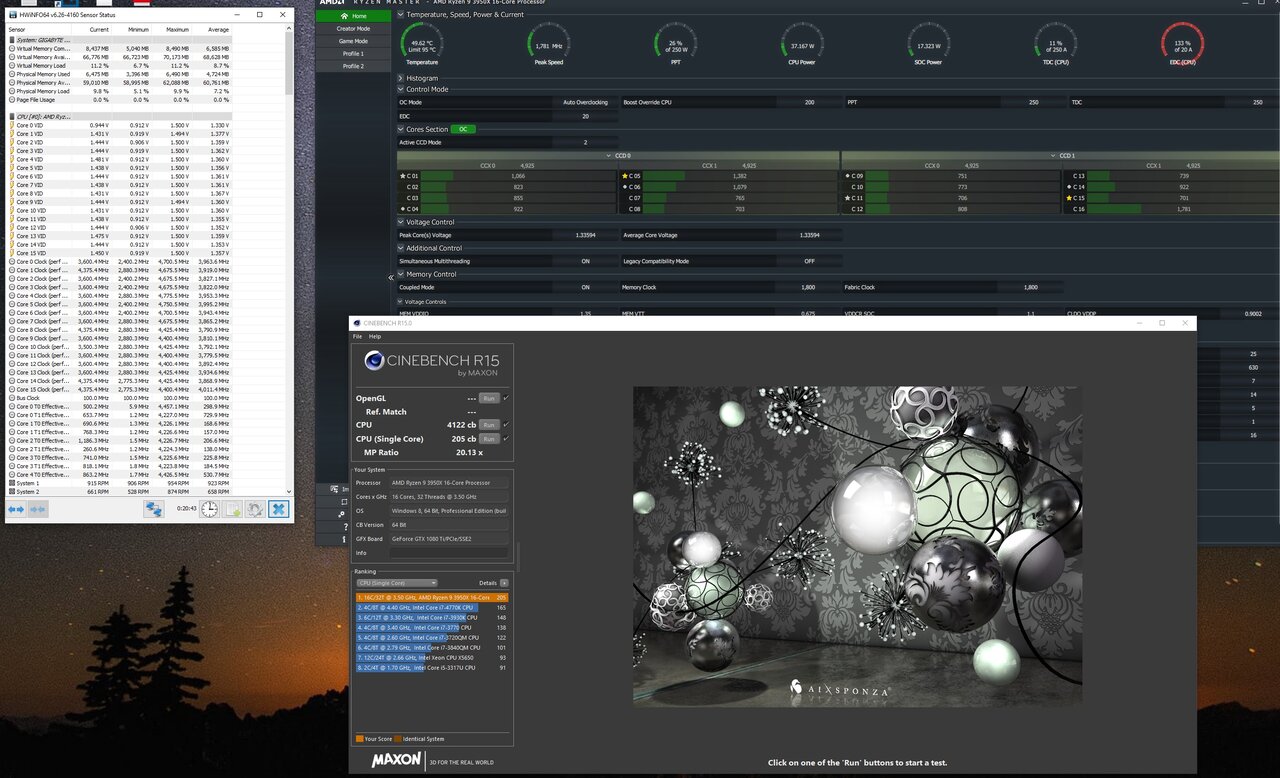This screenshot has width=1280, height=778.
Task: Switch to Profile 2 tab
Action: click(353, 66)
